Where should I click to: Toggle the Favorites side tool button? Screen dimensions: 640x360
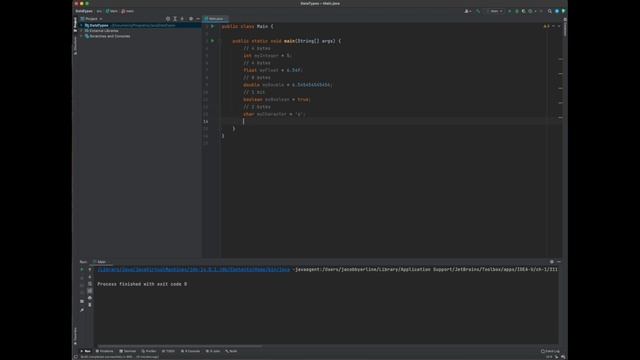pyautogui.click(x=75, y=336)
